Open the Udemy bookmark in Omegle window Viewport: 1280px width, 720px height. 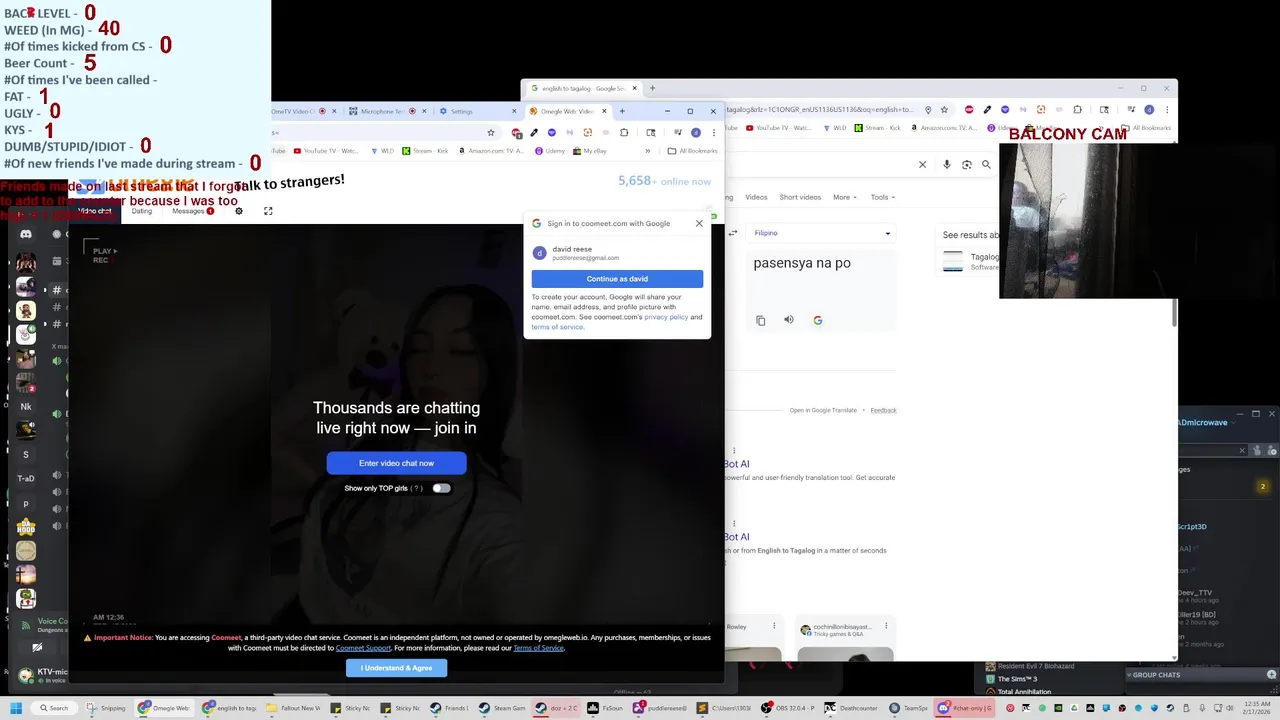(550, 151)
